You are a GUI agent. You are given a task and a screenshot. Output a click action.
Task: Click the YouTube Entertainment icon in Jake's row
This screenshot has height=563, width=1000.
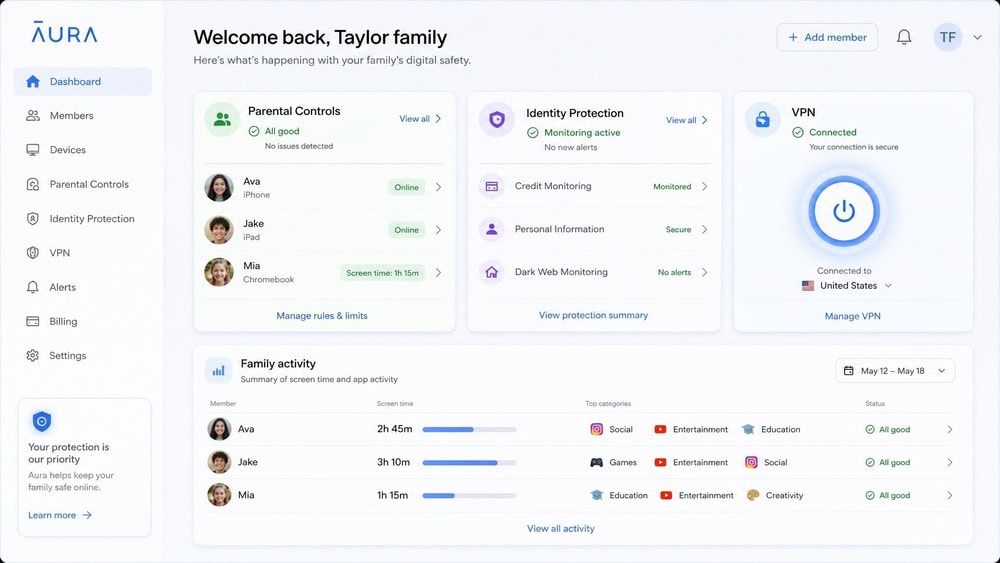pos(660,462)
